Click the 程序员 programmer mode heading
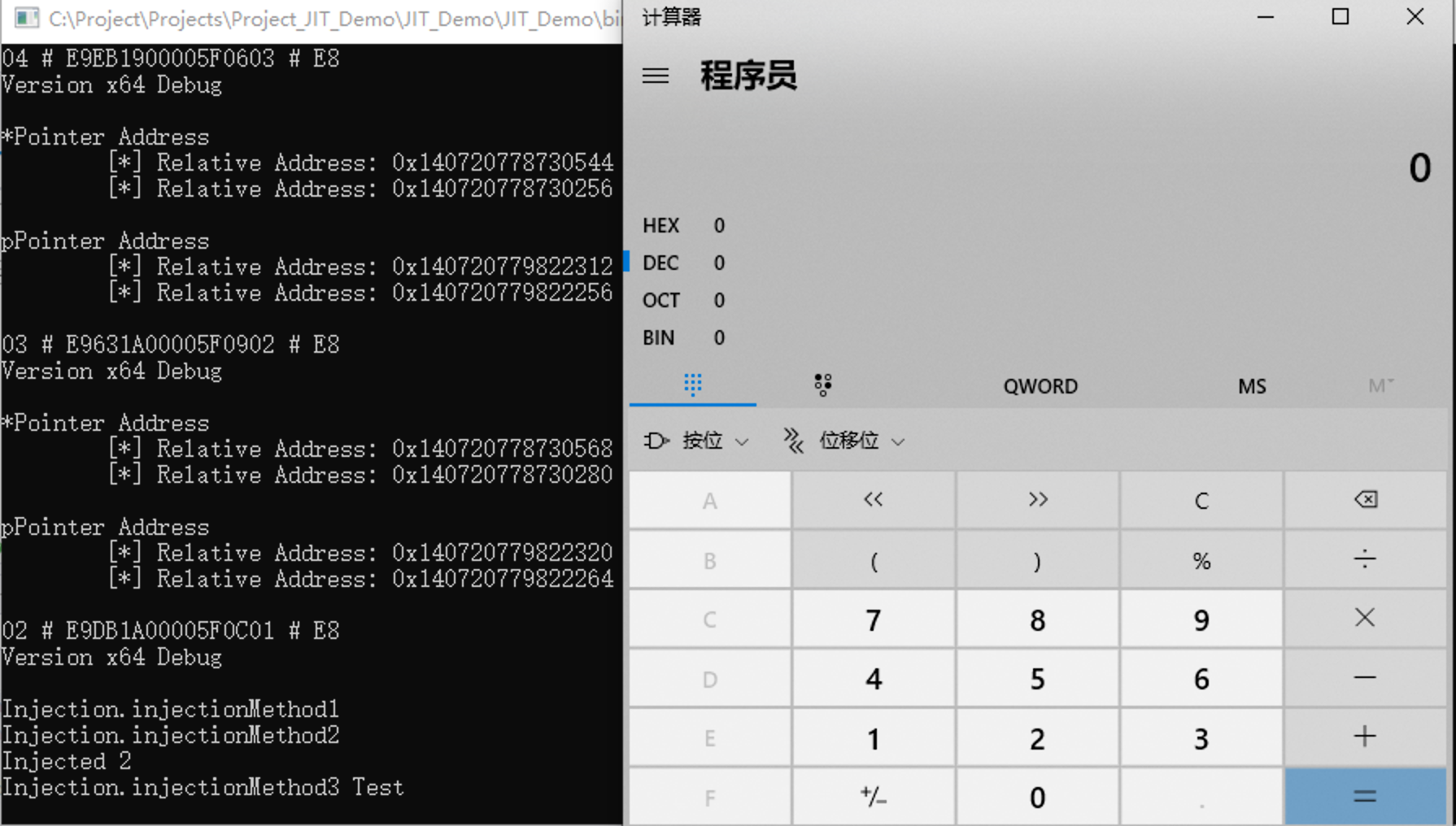 click(x=748, y=76)
